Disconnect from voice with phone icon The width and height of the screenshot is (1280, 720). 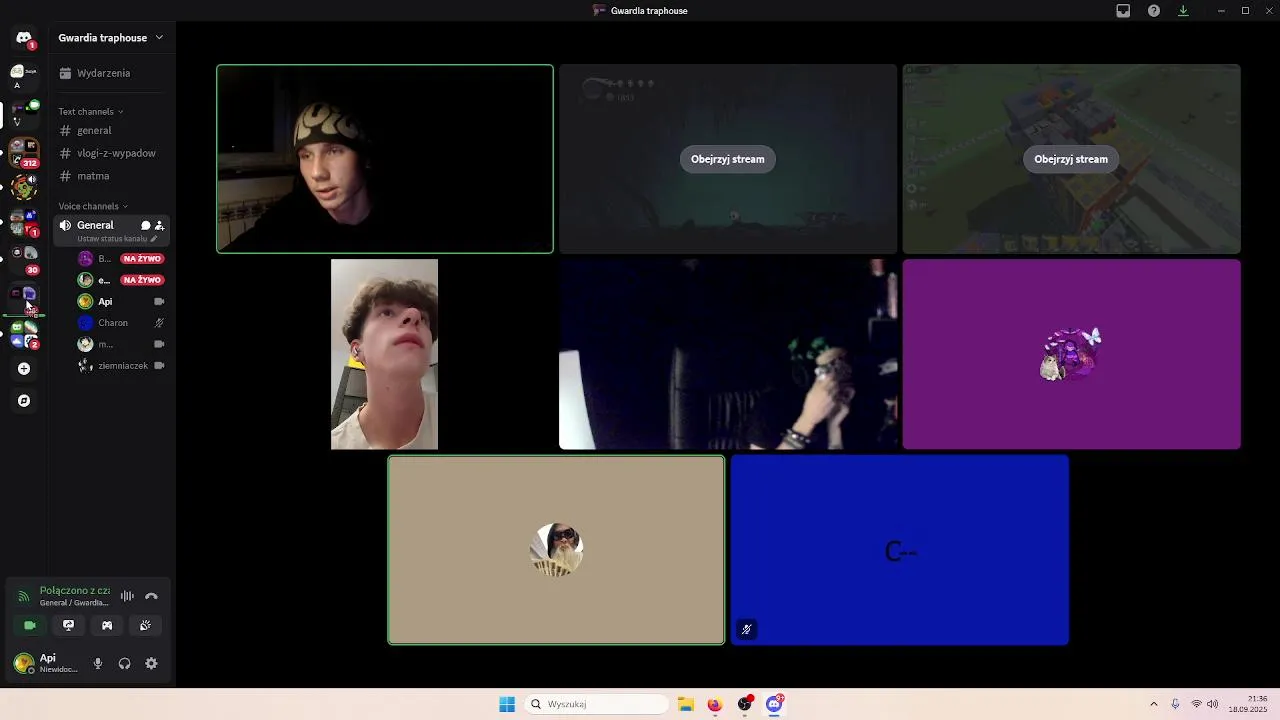tap(151, 597)
